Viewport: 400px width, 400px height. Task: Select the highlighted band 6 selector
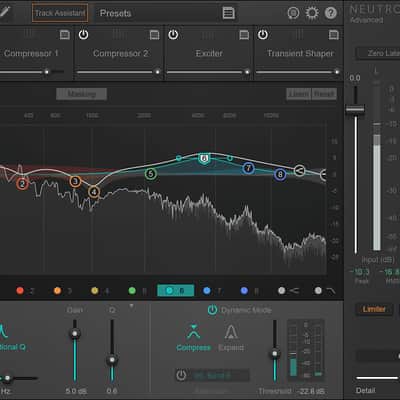coord(176,291)
